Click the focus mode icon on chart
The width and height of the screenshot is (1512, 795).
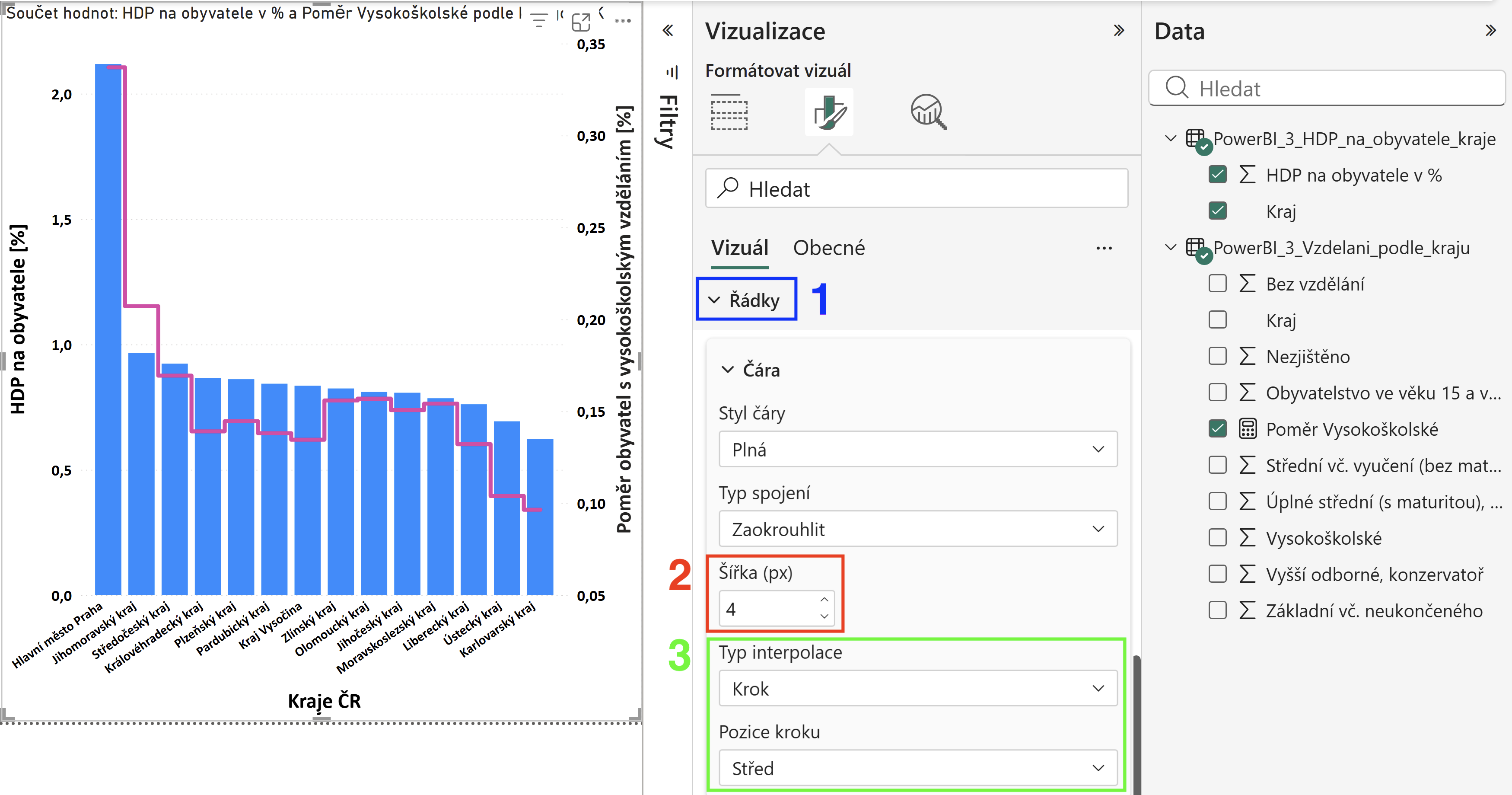(580, 22)
